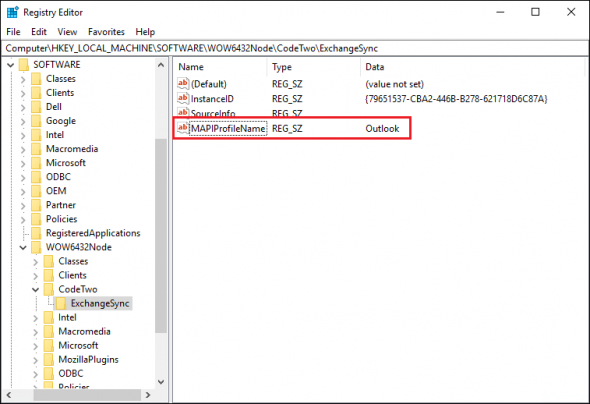Select the MozillaPlugins key
The width and height of the screenshot is (590, 404).
point(88,360)
